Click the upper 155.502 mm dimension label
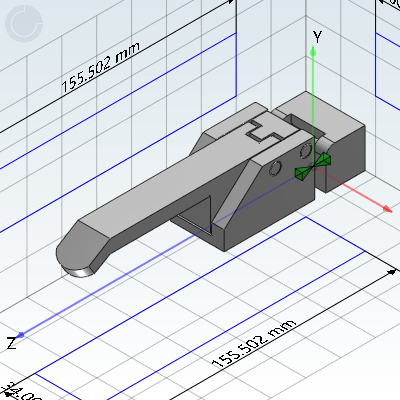400x400 pixels. pyautogui.click(x=100, y=67)
